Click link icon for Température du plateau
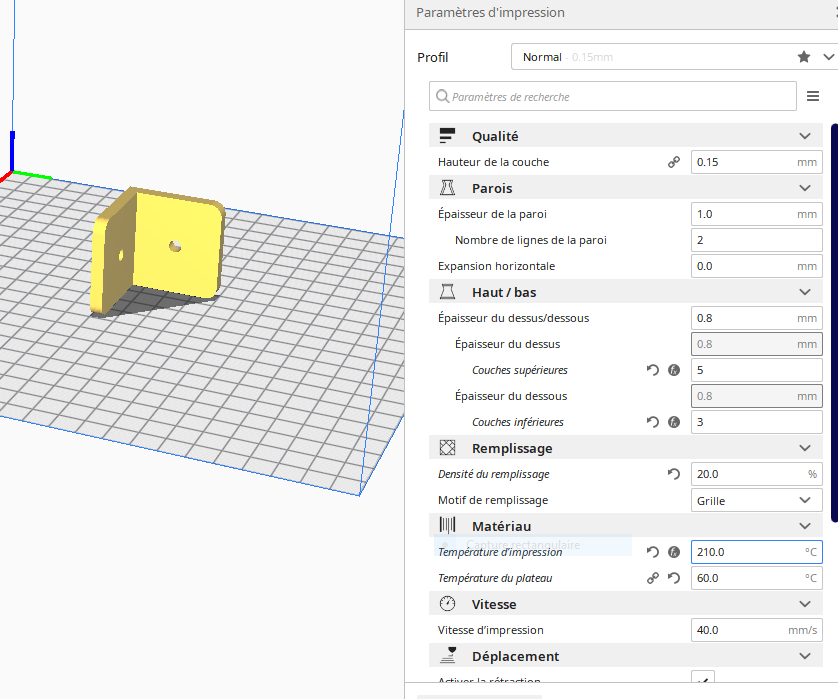The width and height of the screenshot is (838, 699). click(653, 578)
